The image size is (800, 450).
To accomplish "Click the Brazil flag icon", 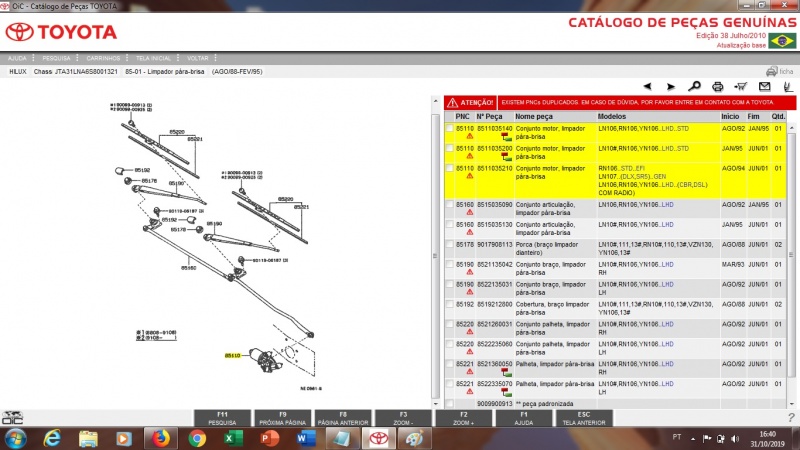I will 782,40.
